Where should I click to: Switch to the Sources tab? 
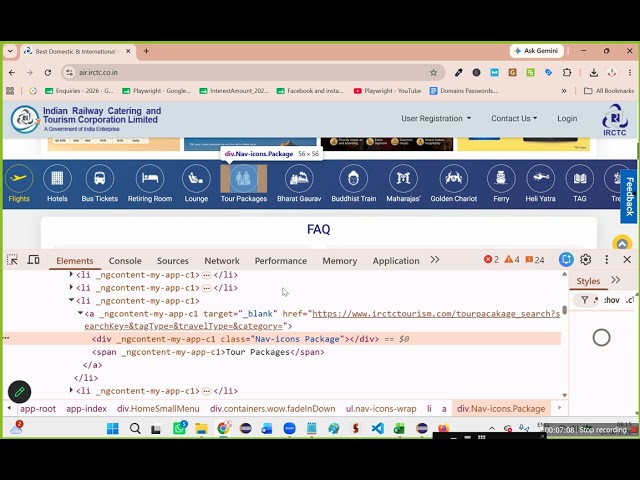173,260
